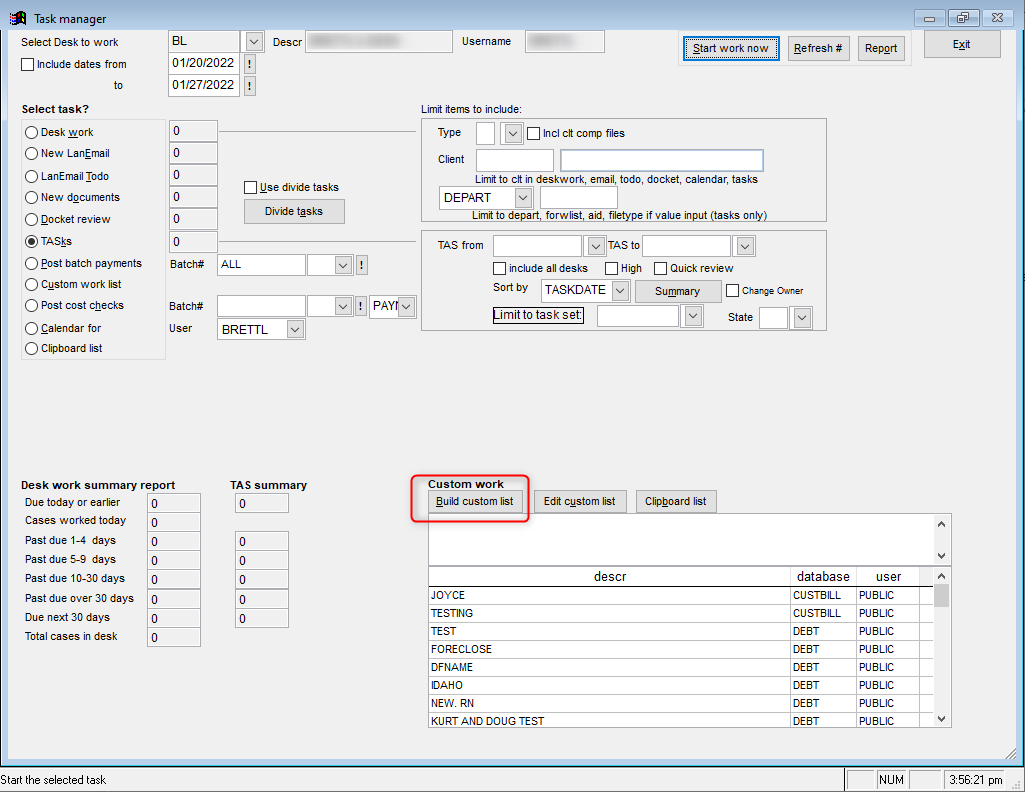
Task: Click scroll down arrow of custom list table
Action: 941,719
